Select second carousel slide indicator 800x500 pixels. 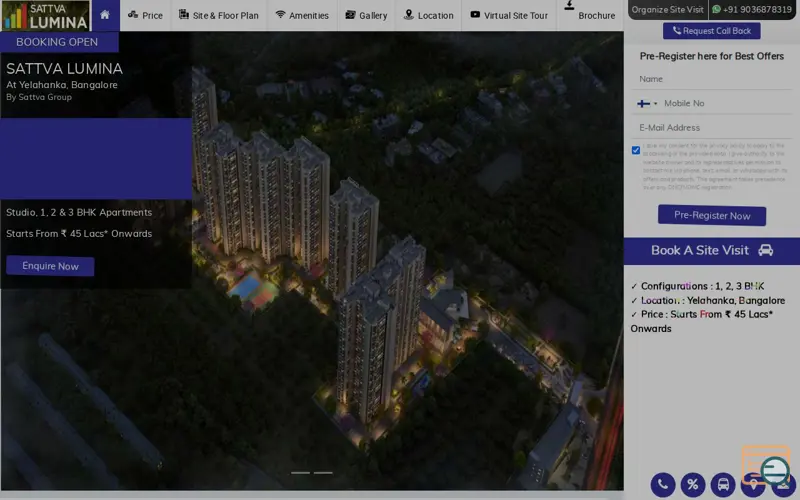(323, 473)
